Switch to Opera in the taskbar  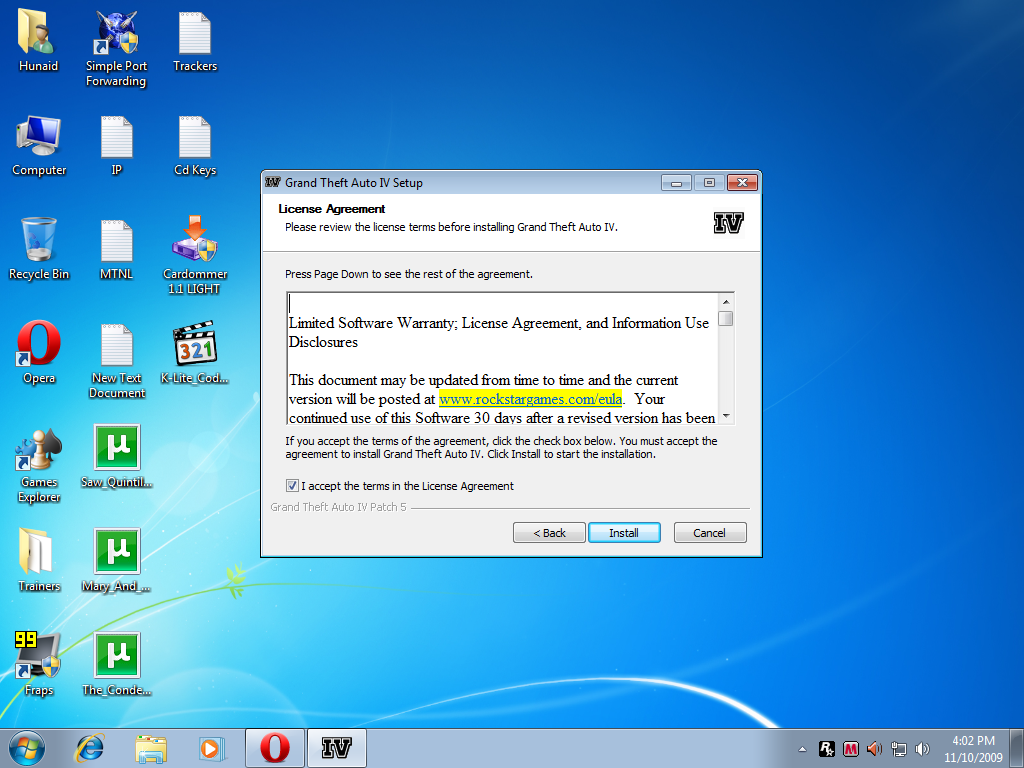274,748
